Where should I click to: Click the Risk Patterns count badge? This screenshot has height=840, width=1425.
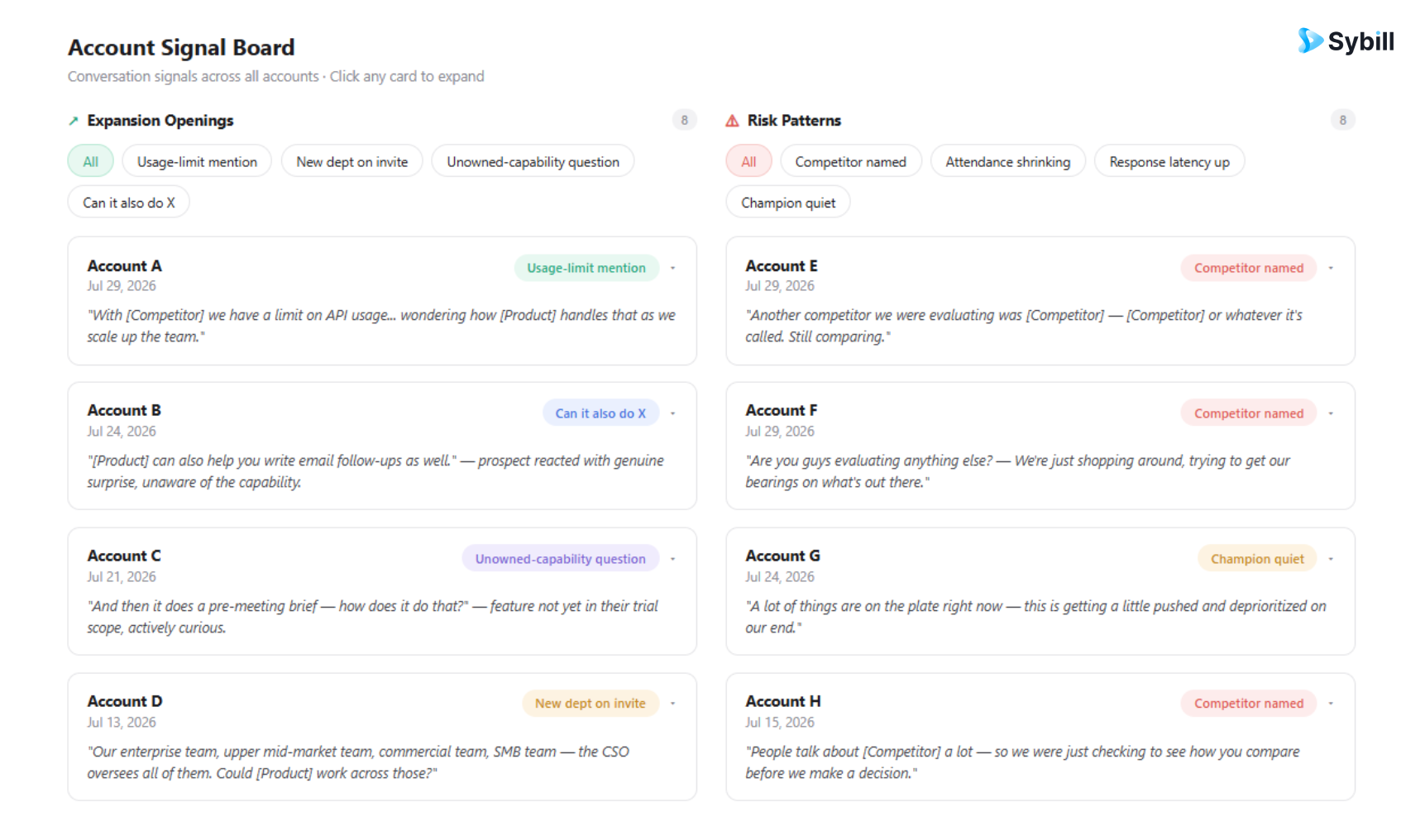click(x=1342, y=120)
